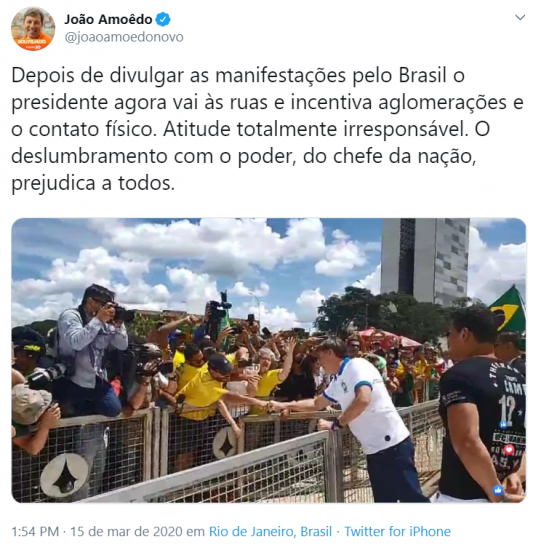Click the smaller thumbs-up icon near shirt number

[504, 424]
